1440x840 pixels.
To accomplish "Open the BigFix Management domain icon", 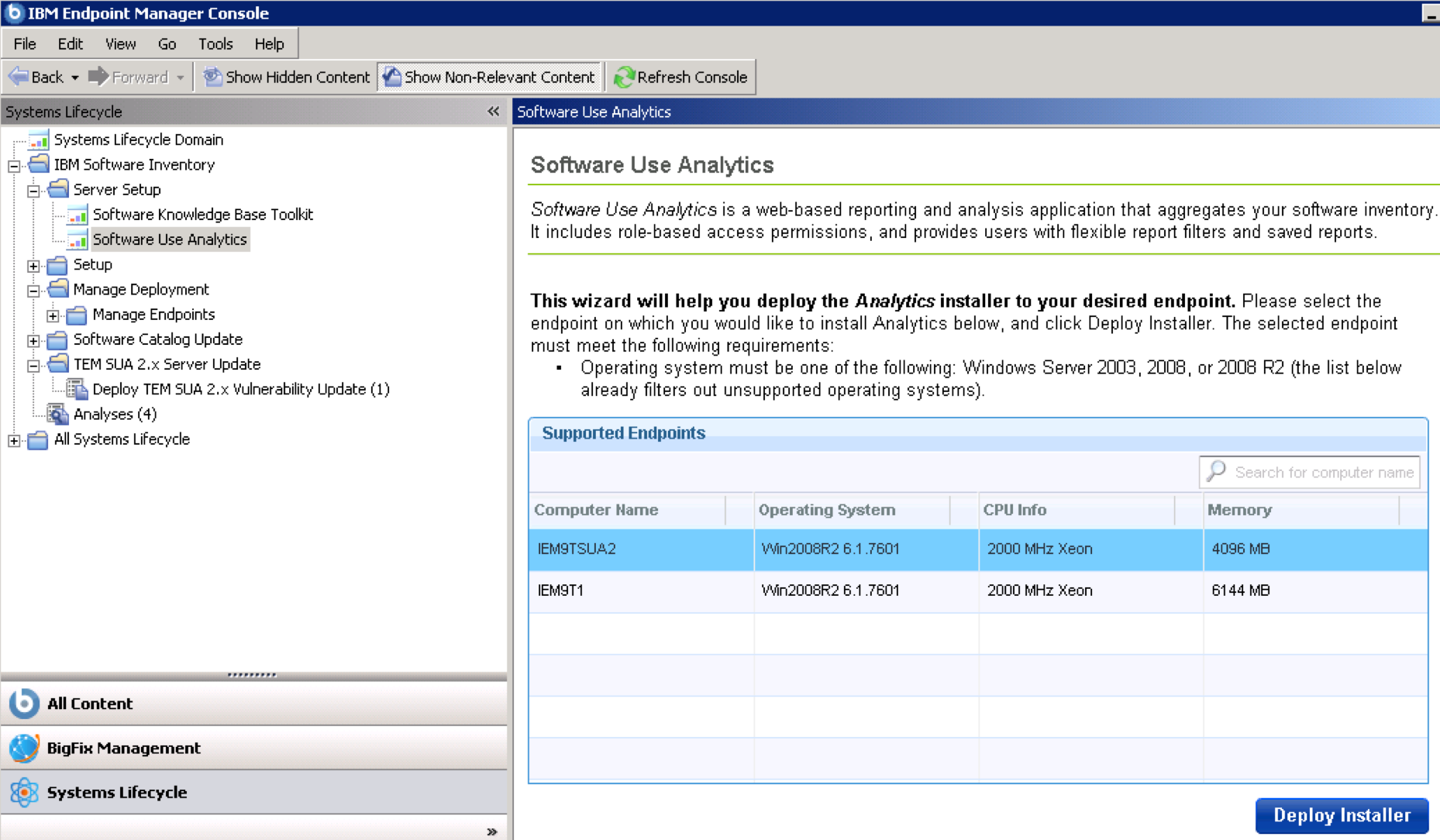I will (x=24, y=748).
